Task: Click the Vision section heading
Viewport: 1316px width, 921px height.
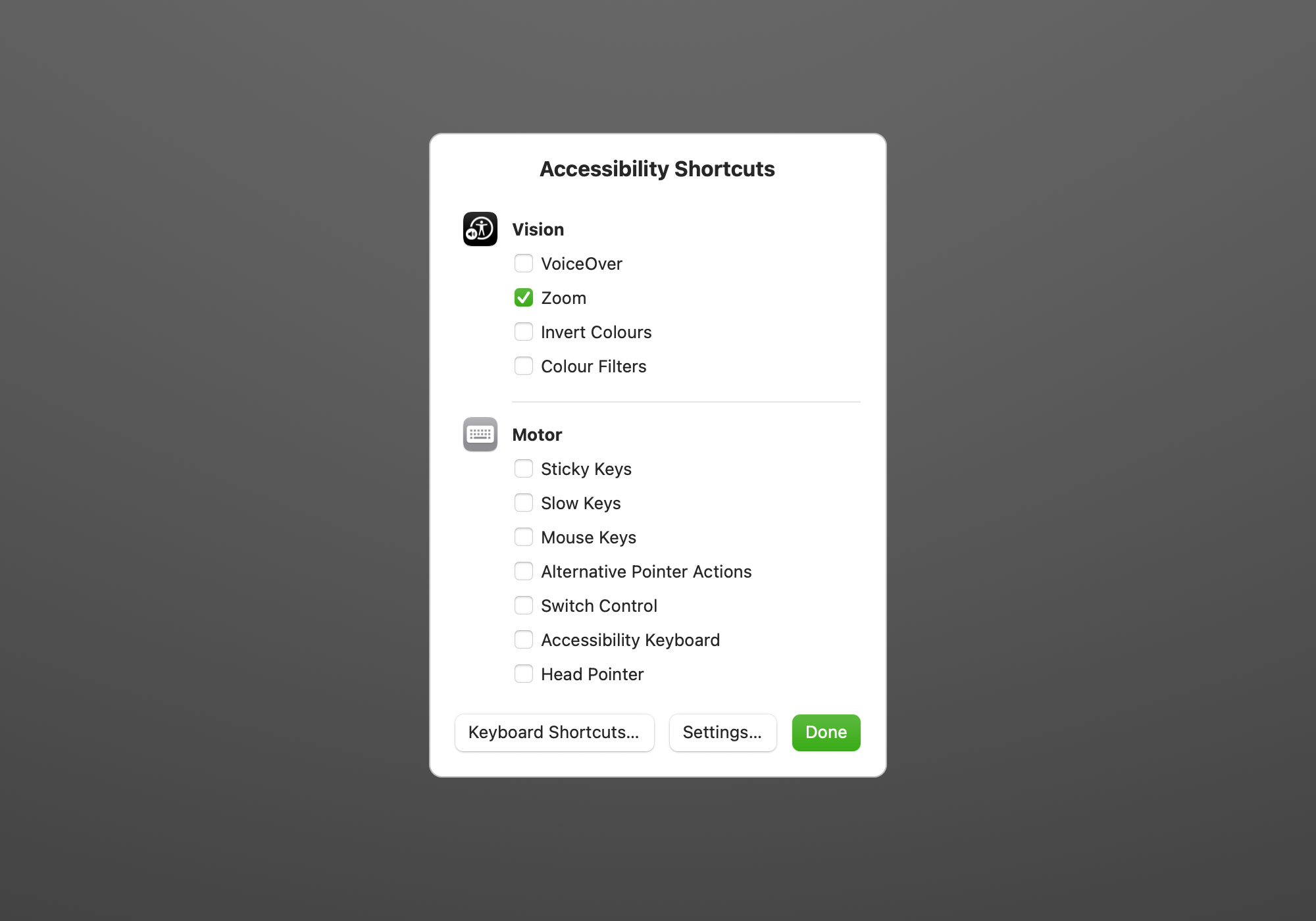Action: [x=538, y=230]
